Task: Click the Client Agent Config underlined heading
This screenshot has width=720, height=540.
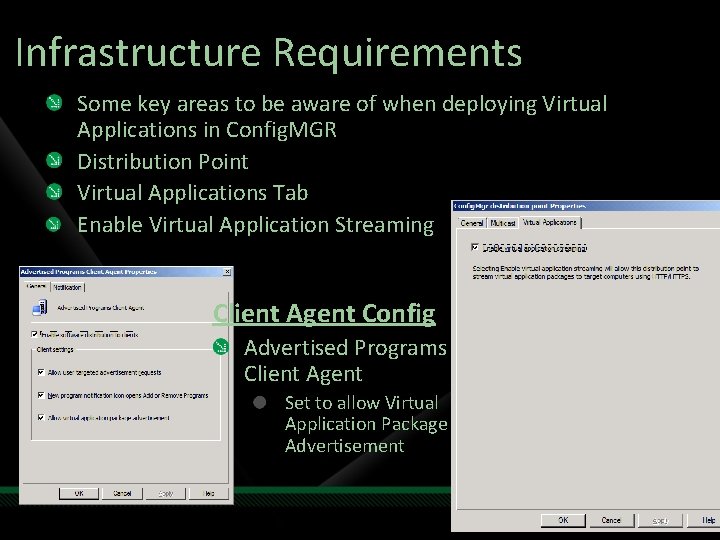Action: tap(324, 314)
